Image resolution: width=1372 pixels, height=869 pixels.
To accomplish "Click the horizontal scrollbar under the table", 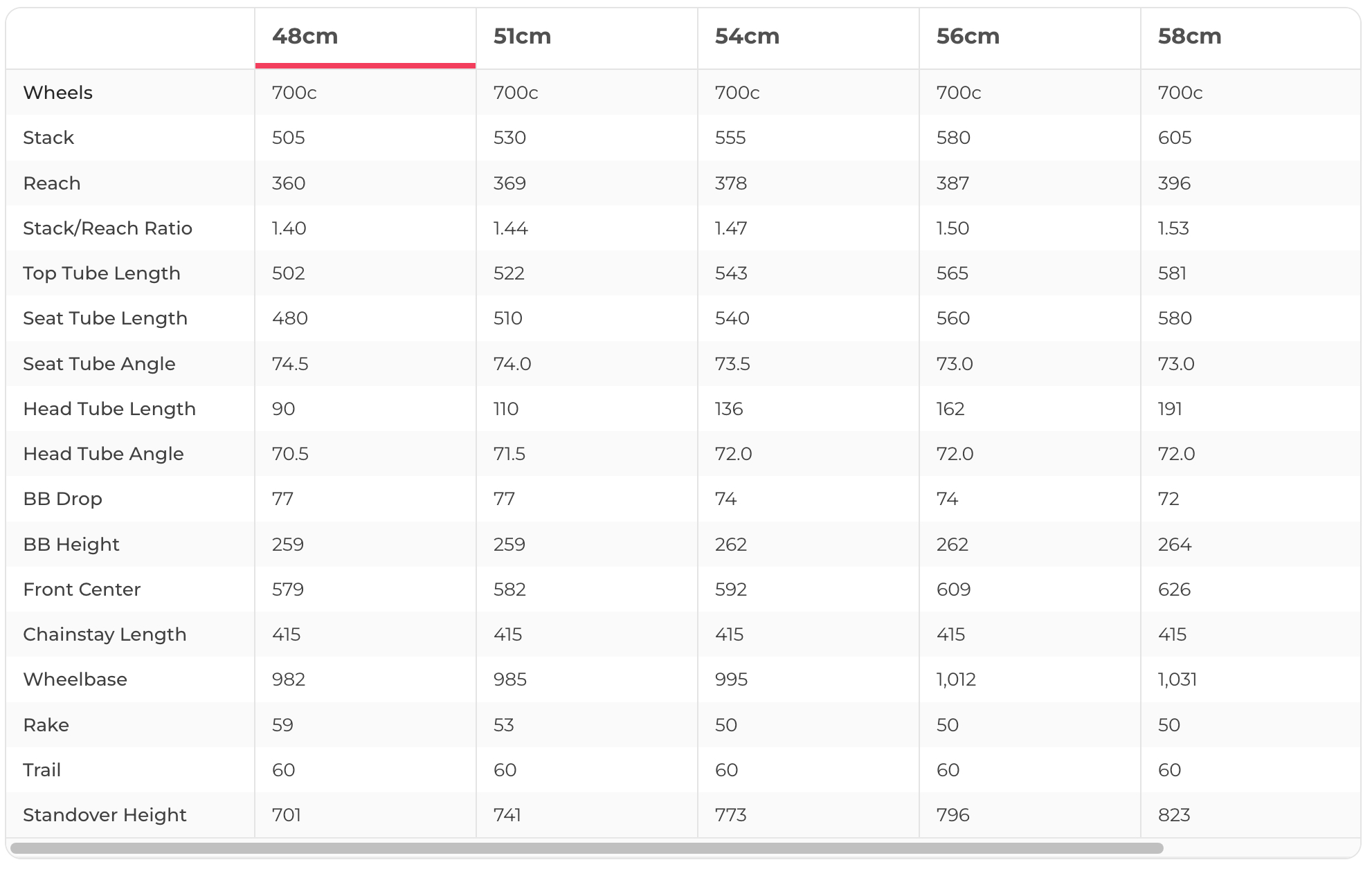I will point(586,848).
